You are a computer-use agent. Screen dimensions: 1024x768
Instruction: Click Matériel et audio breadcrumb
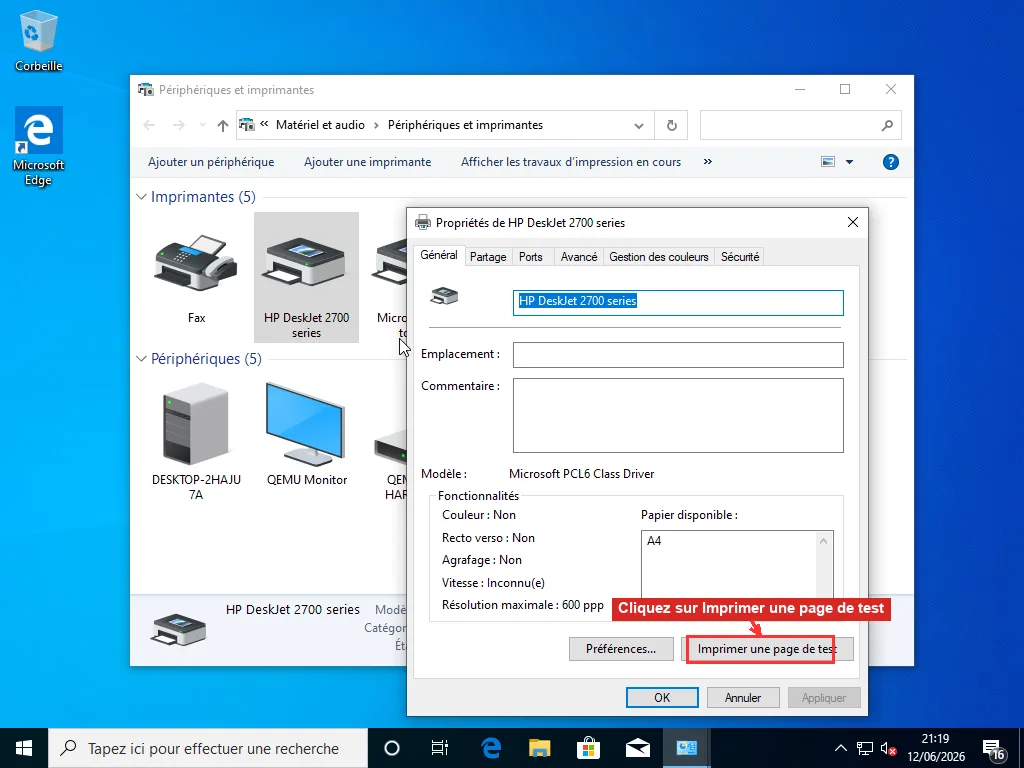[x=320, y=125]
